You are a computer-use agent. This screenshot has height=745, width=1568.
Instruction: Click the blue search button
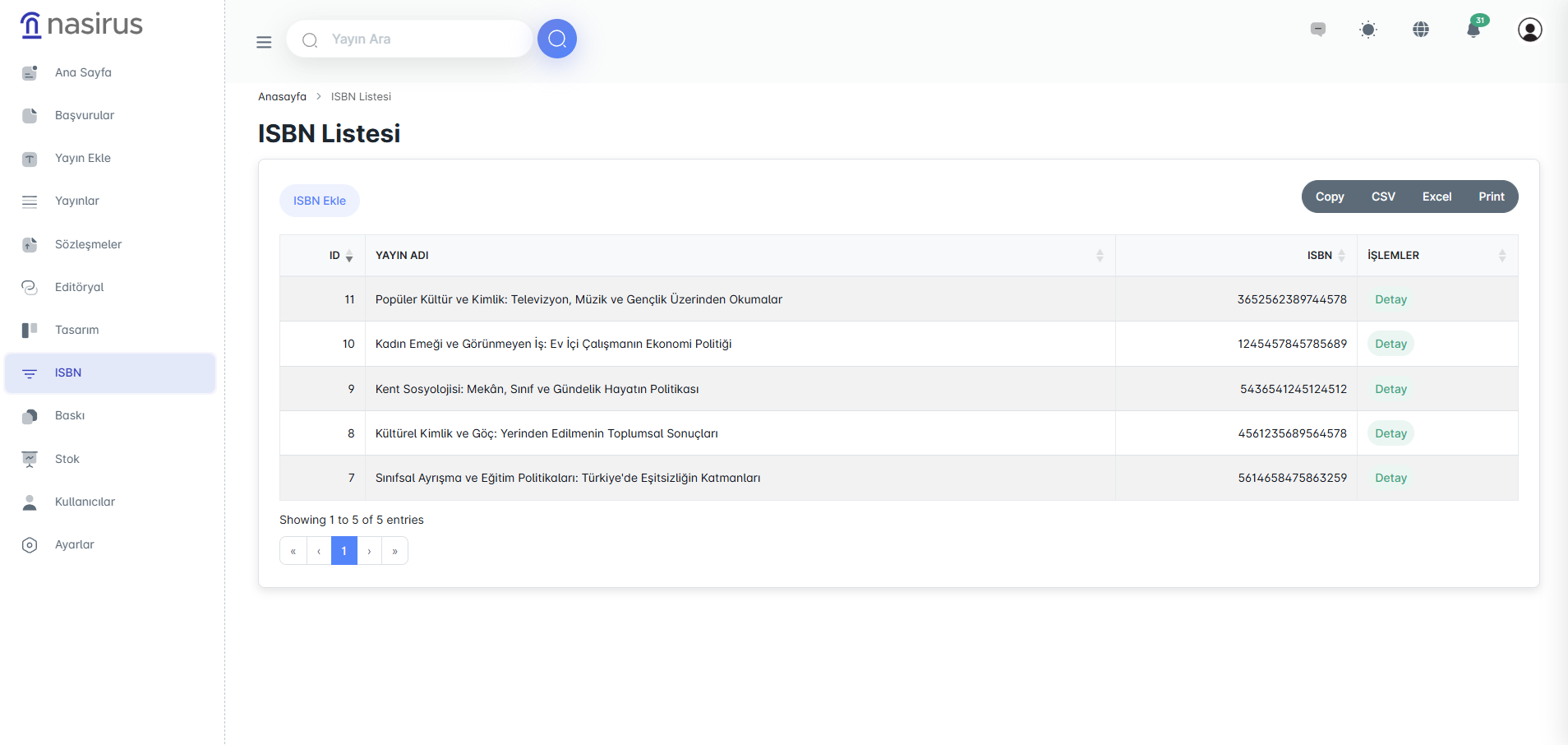point(557,39)
